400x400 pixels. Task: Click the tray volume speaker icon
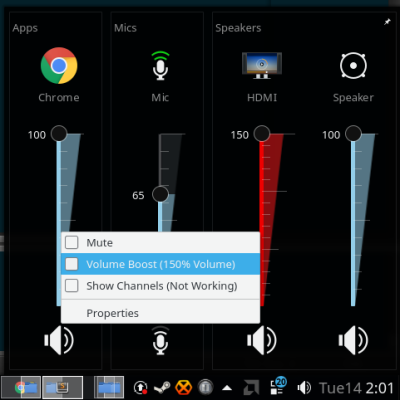tap(304, 388)
